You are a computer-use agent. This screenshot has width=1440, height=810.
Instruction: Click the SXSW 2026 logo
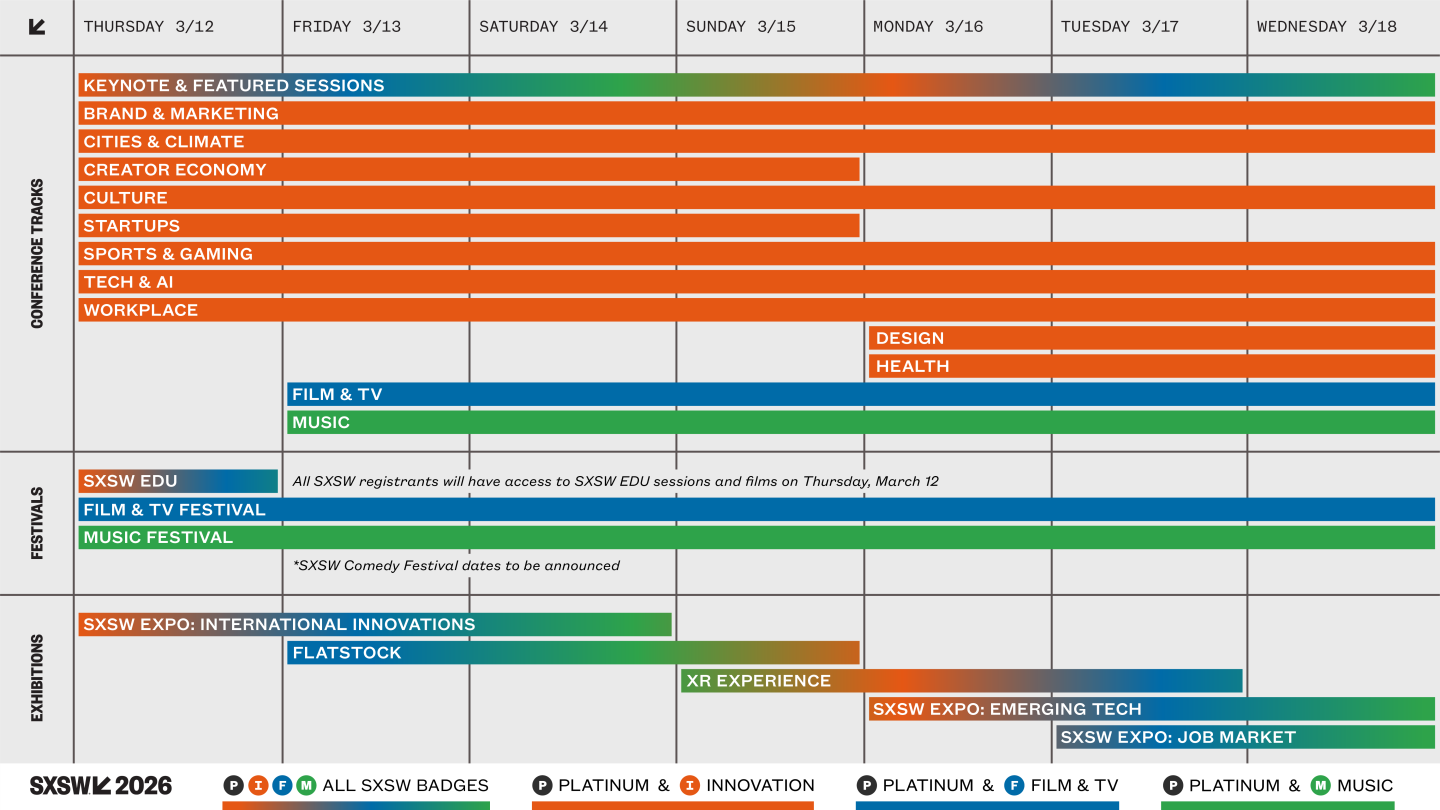[x=101, y=785]
